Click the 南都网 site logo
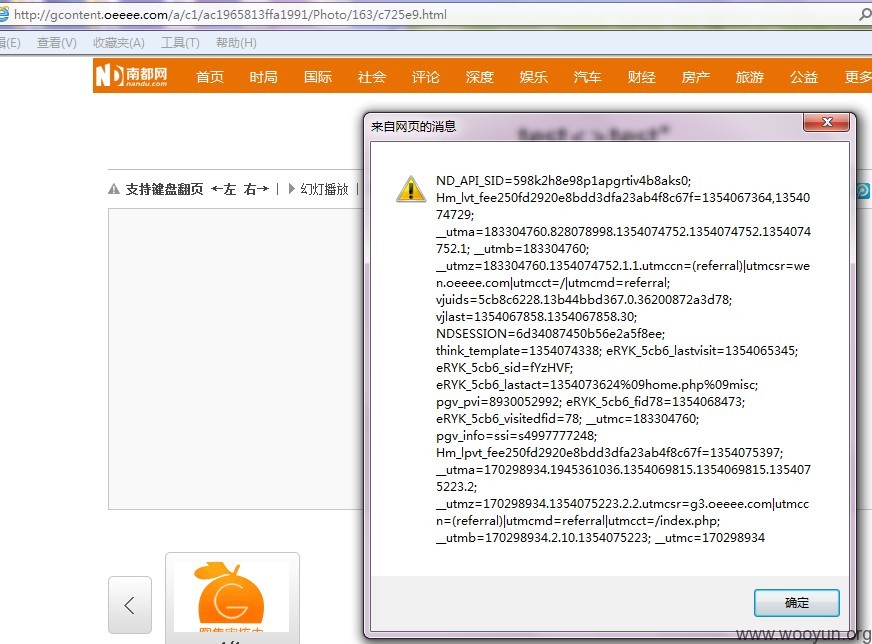The height and width of the screenshot is (644, 872). [x=131, y=76]
